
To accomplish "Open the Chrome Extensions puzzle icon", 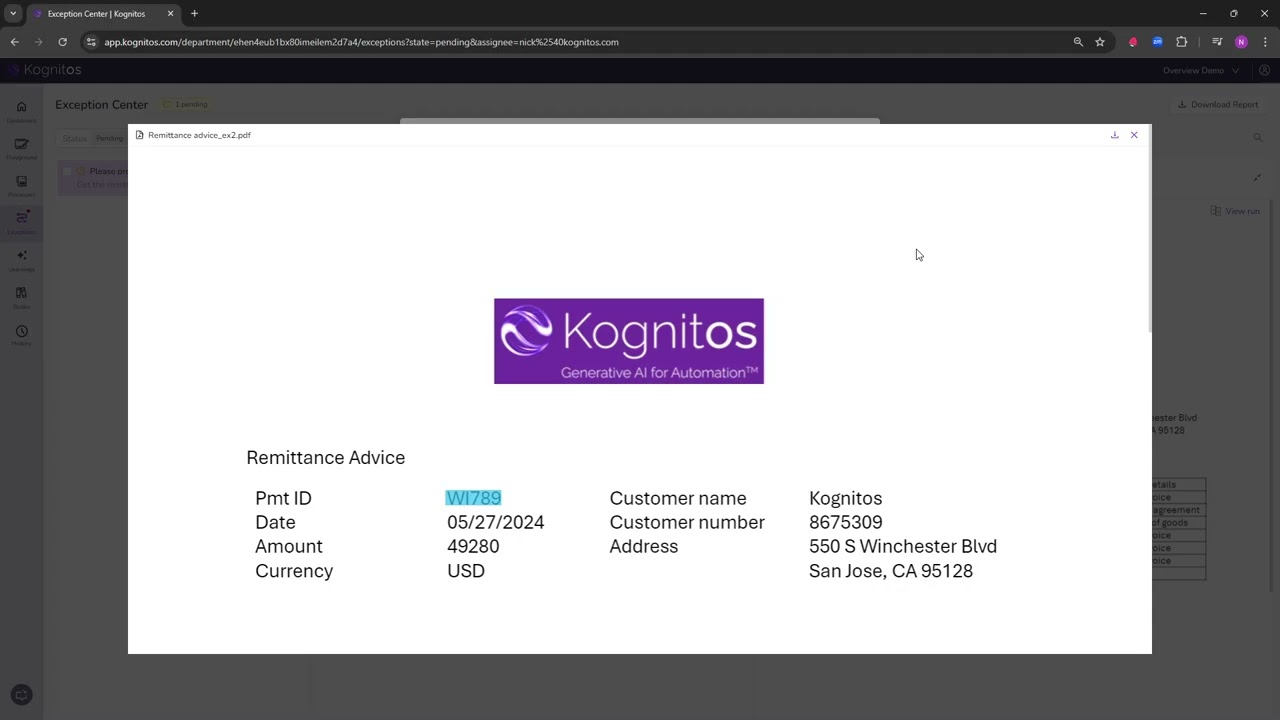I will click(x=1182, y=42).
